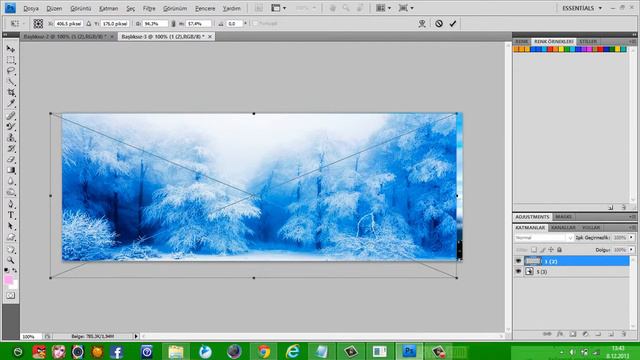
Task: Open the layer blend mode dropdown
Action: 544,238
